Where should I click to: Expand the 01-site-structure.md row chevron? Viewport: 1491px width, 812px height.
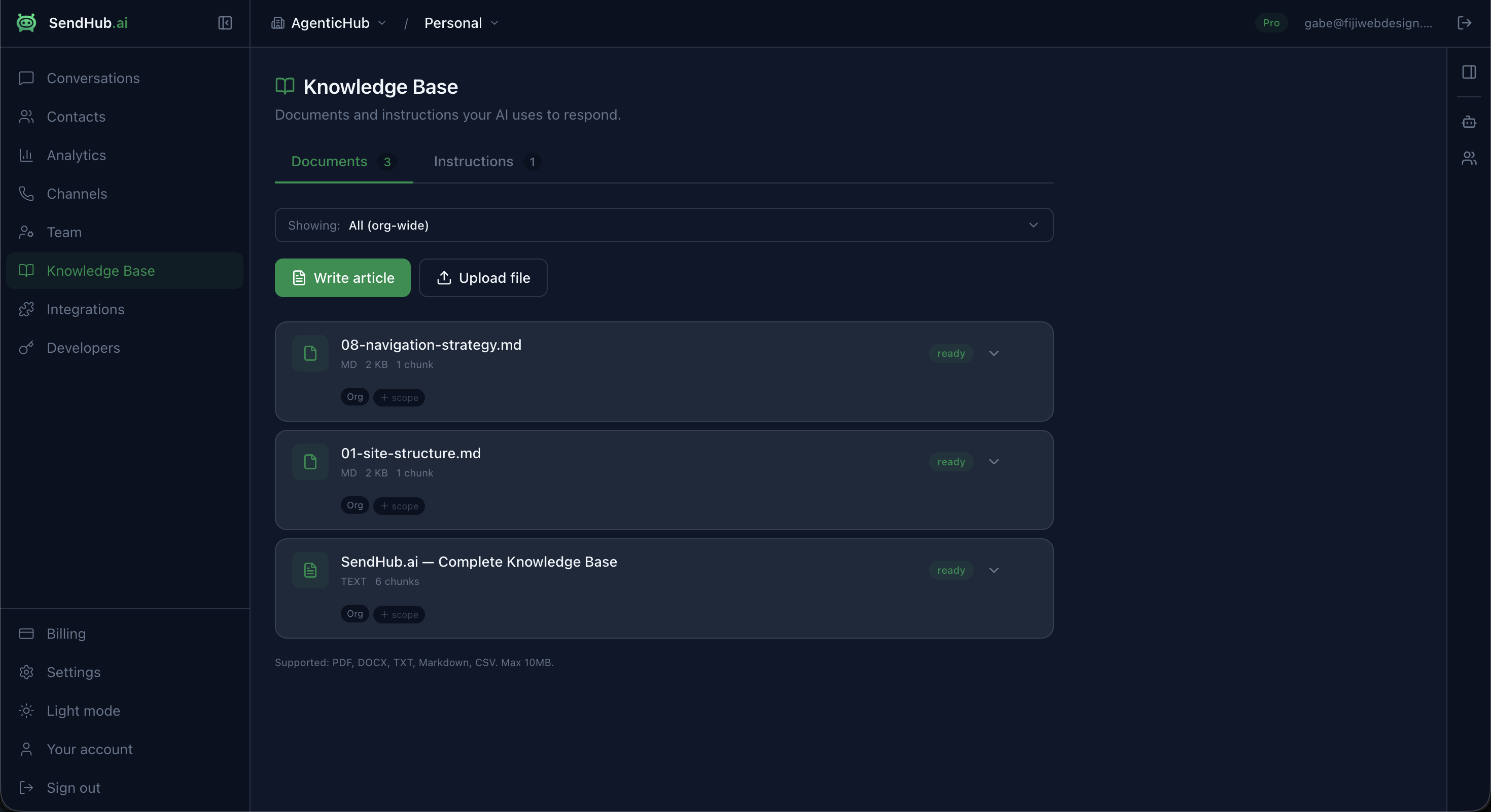(x=994, y=462)
